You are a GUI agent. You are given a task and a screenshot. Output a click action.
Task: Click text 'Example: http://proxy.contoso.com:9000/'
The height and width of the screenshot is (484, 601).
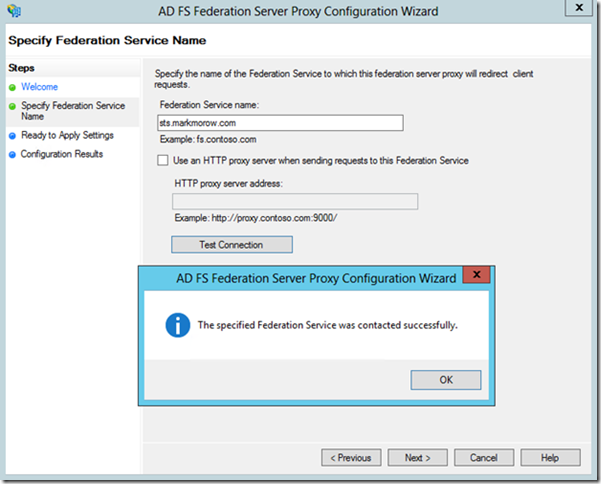[256, 218]
